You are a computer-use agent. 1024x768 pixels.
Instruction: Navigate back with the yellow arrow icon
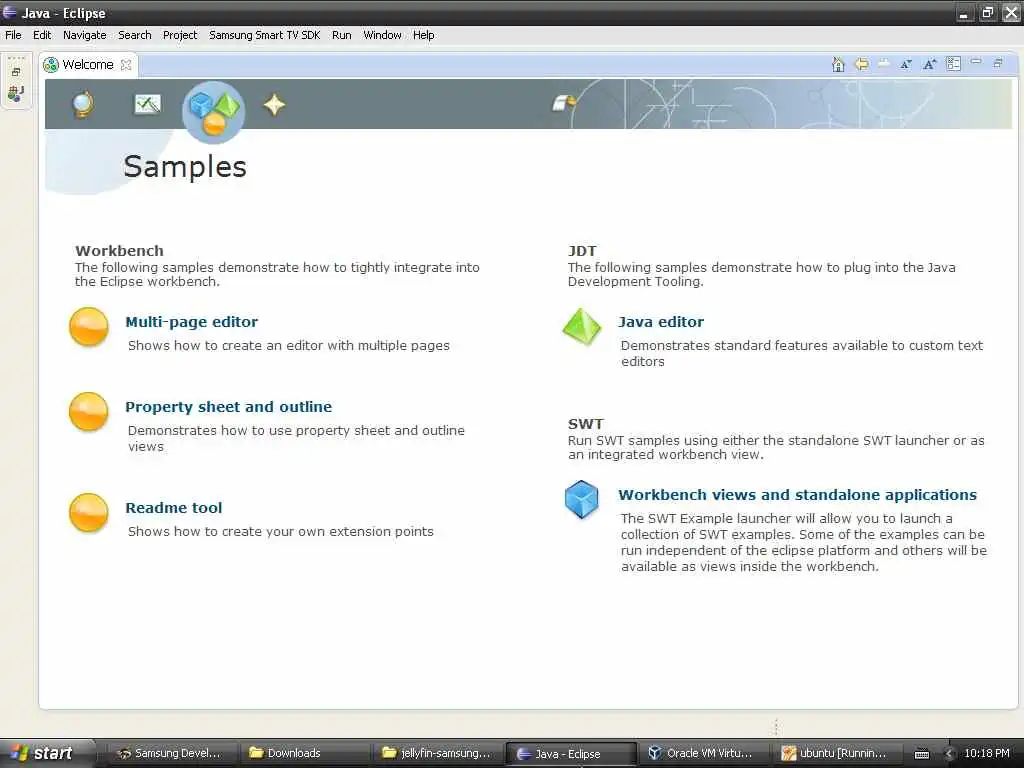pos(861,64)
